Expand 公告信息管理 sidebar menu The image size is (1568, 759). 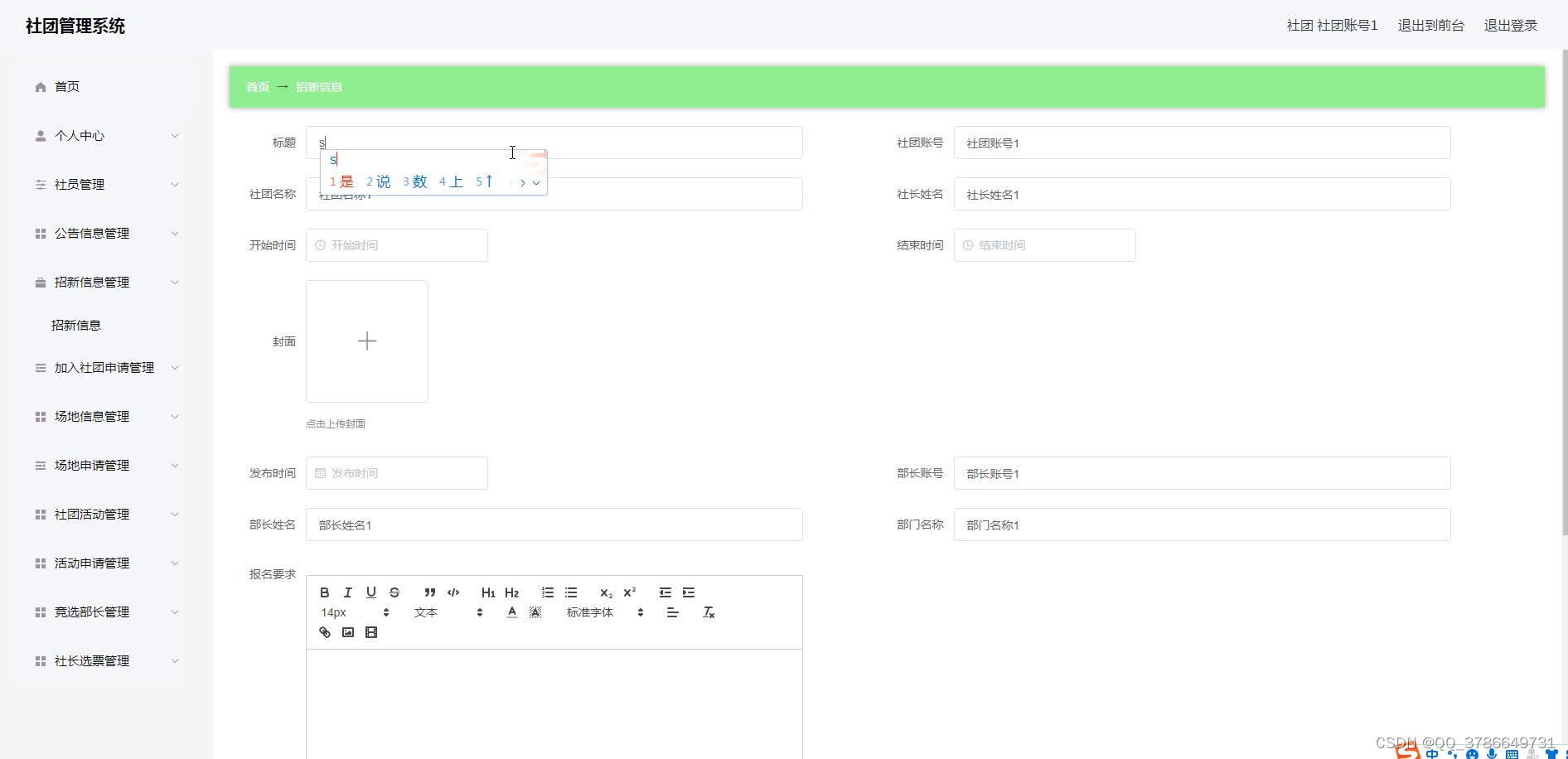coord(106,233)
